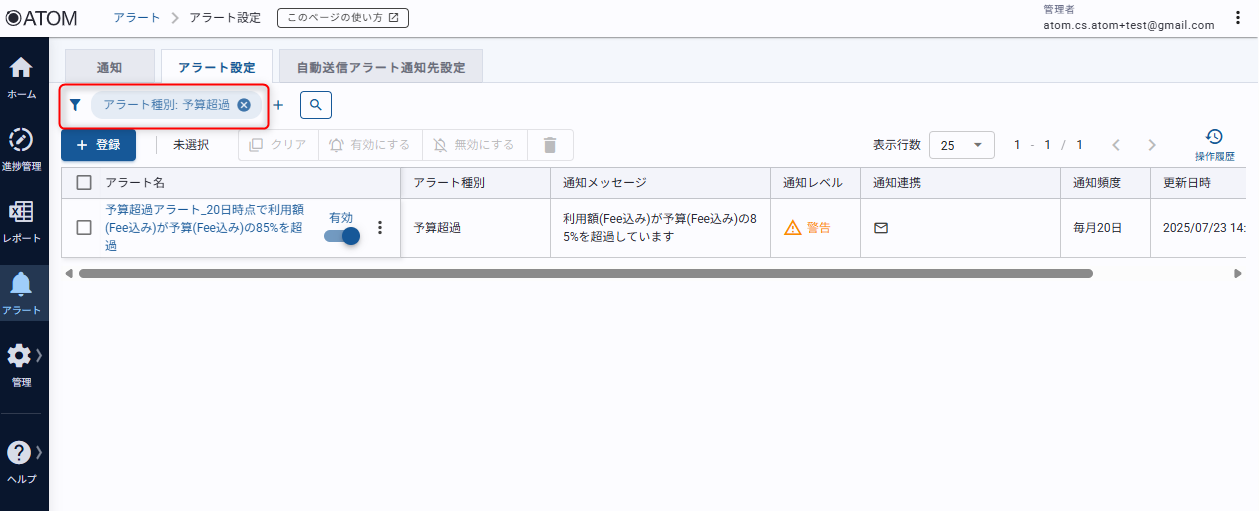Add a filter with the plus icon

coord(279,104)
